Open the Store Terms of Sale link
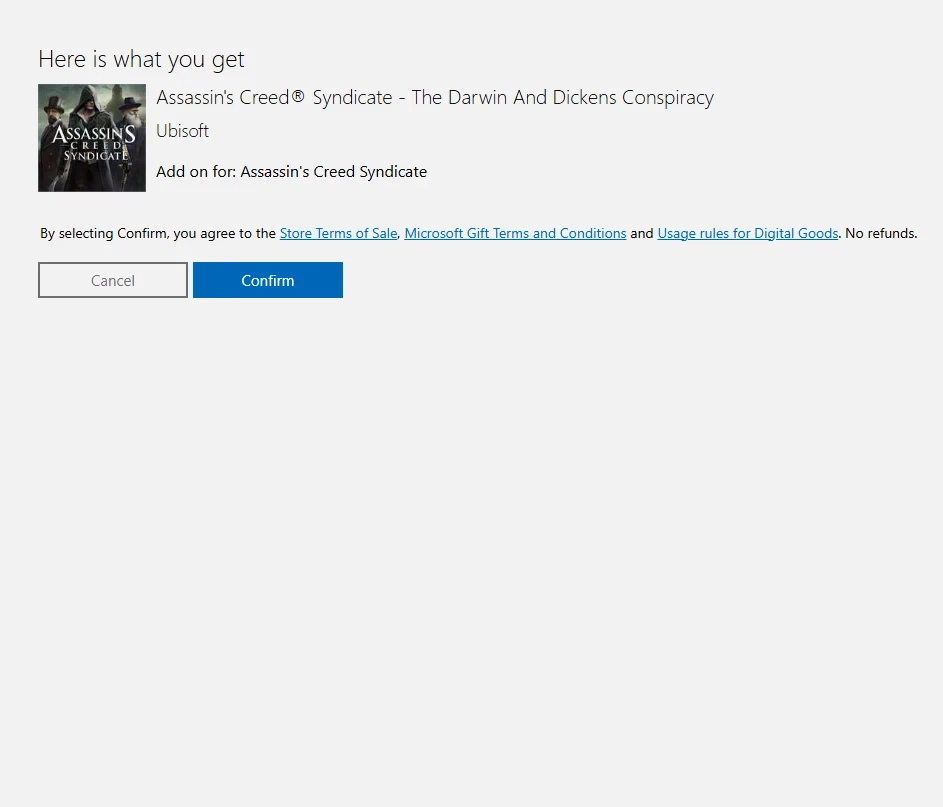943x807 pixels. (x=338, y=233)
